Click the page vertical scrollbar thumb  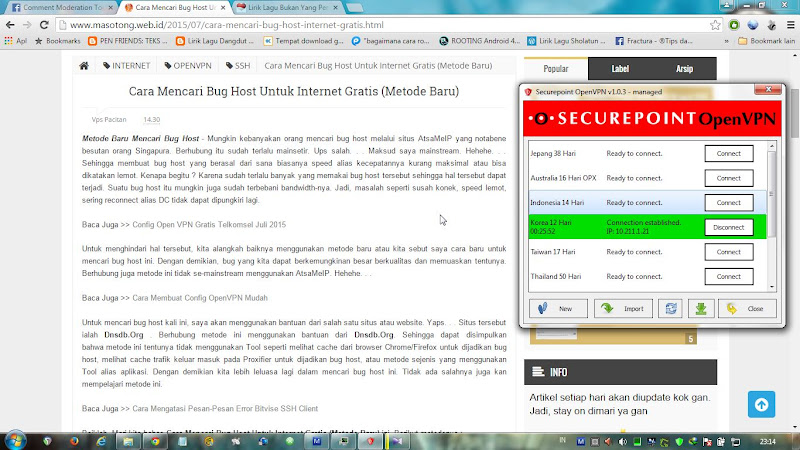[795, 112]
